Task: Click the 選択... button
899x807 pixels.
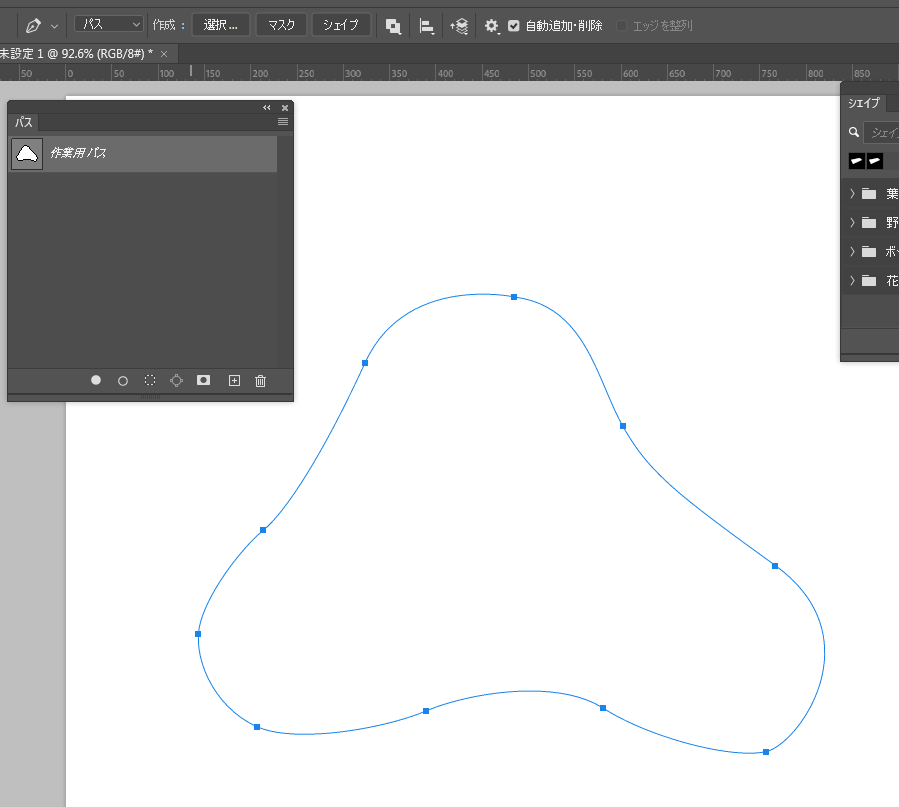Action: 221,25
